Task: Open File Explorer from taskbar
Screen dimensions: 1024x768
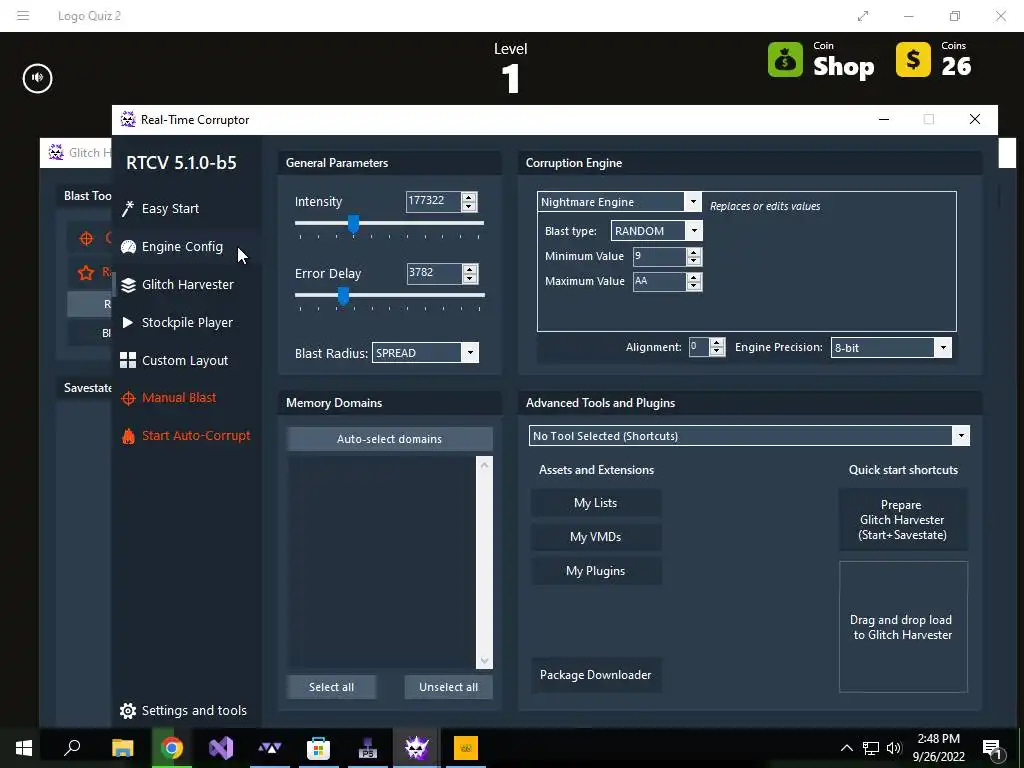Action: coord(122,748)
